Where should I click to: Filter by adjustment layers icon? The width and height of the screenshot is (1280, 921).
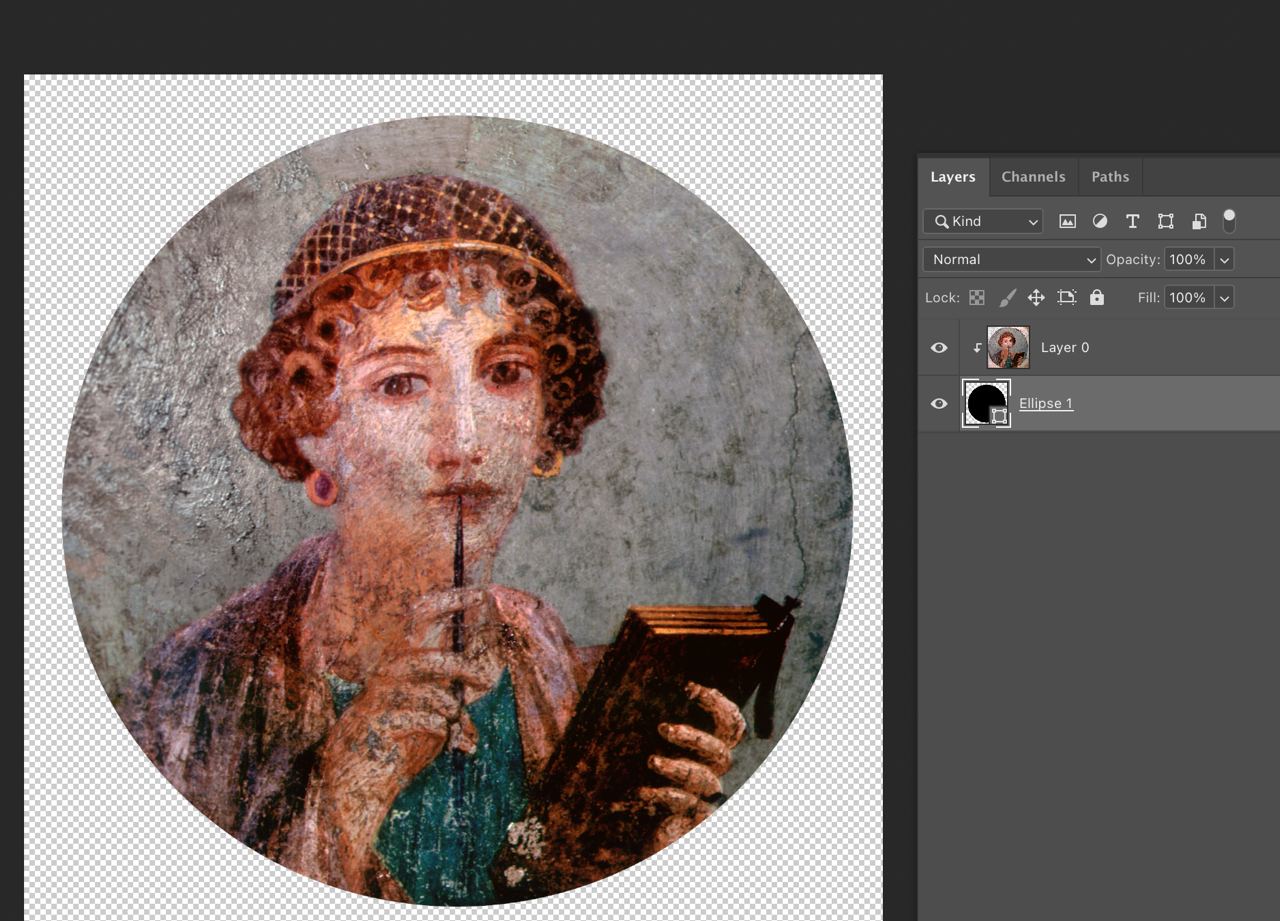click(x=1099, y=221)
